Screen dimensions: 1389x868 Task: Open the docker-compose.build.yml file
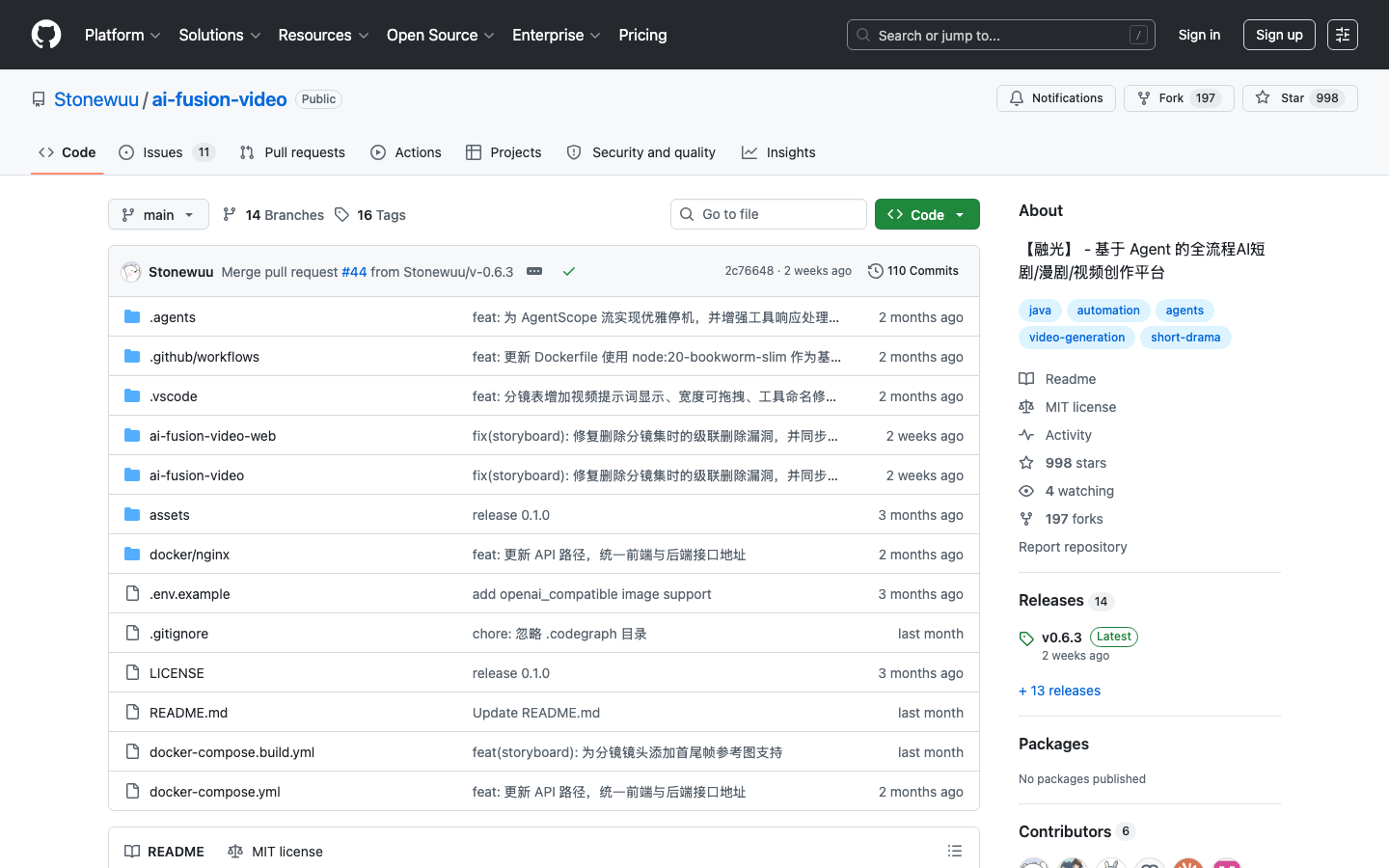[231, 752]
